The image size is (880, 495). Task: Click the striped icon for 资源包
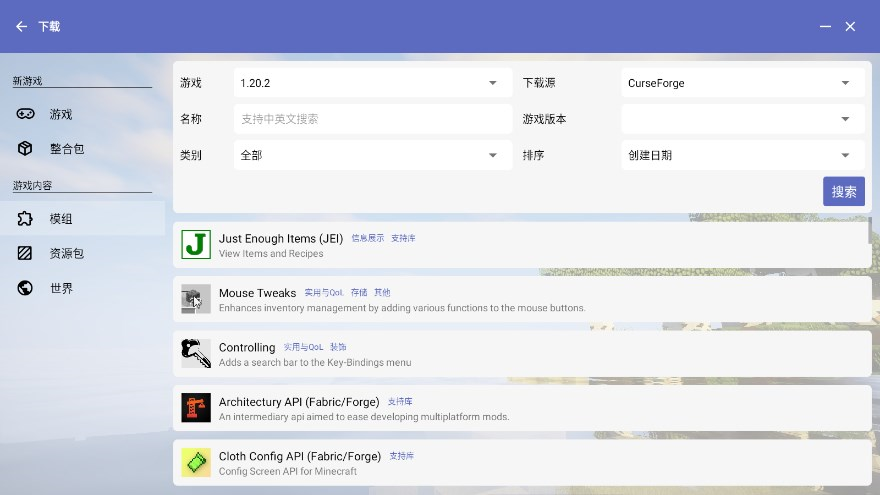(x=25, y=254)
